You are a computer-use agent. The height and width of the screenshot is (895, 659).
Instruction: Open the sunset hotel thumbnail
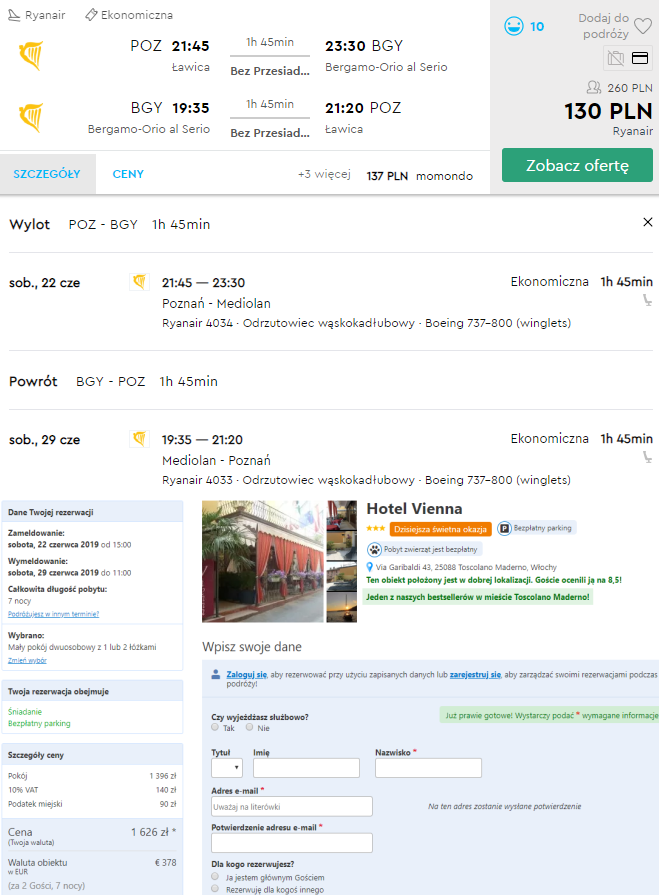[x=342, y=607]
